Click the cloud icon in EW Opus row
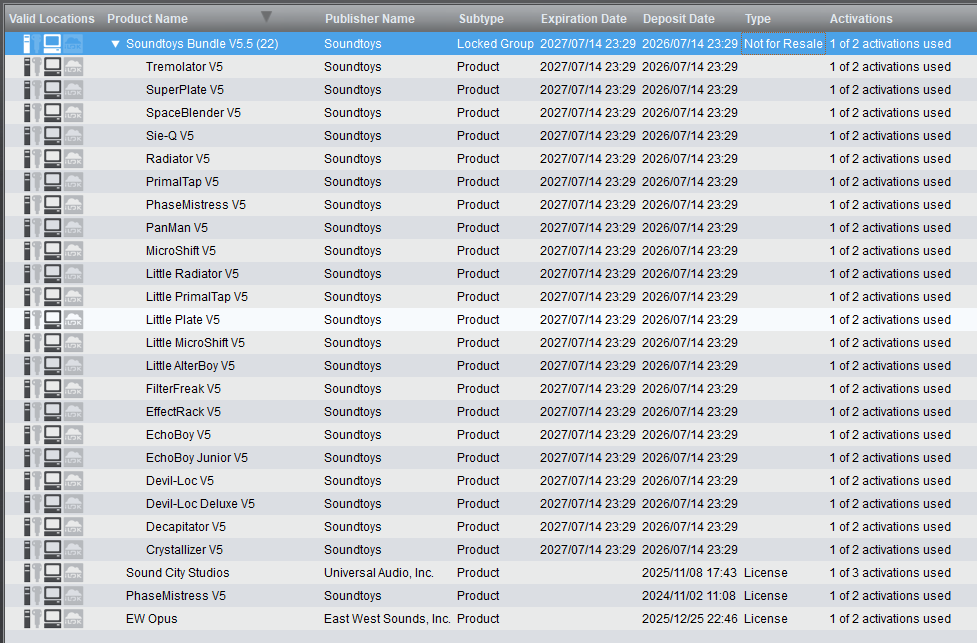 (x=73, y=620)
